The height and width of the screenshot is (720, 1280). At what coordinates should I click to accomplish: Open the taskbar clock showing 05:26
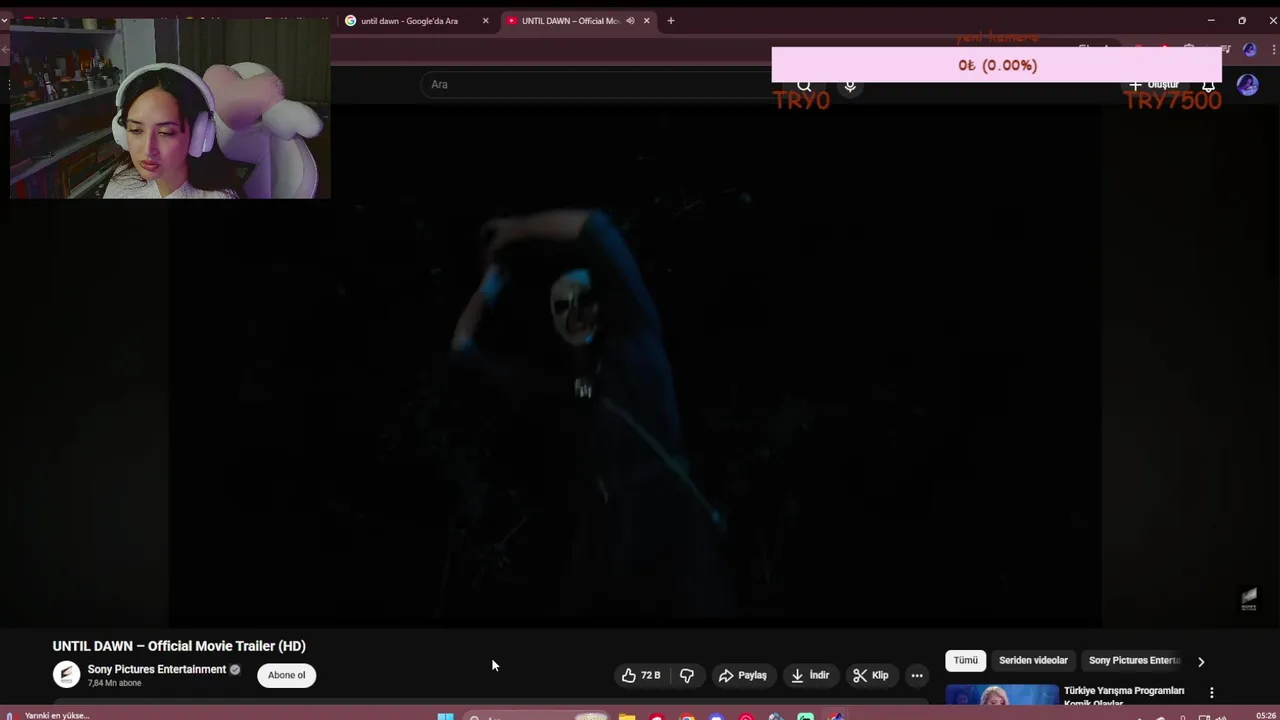coord(1265,715)
